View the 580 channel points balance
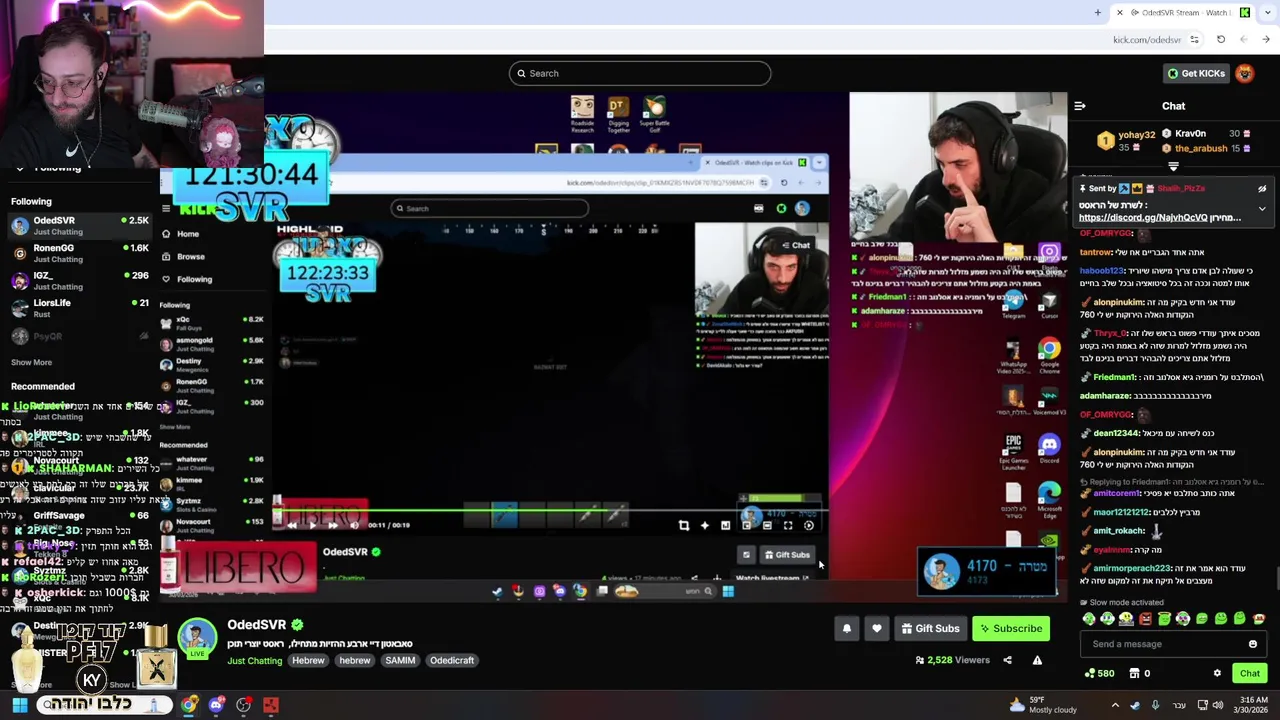Viewport: 1280px width, 720px height. [1099, 673]
